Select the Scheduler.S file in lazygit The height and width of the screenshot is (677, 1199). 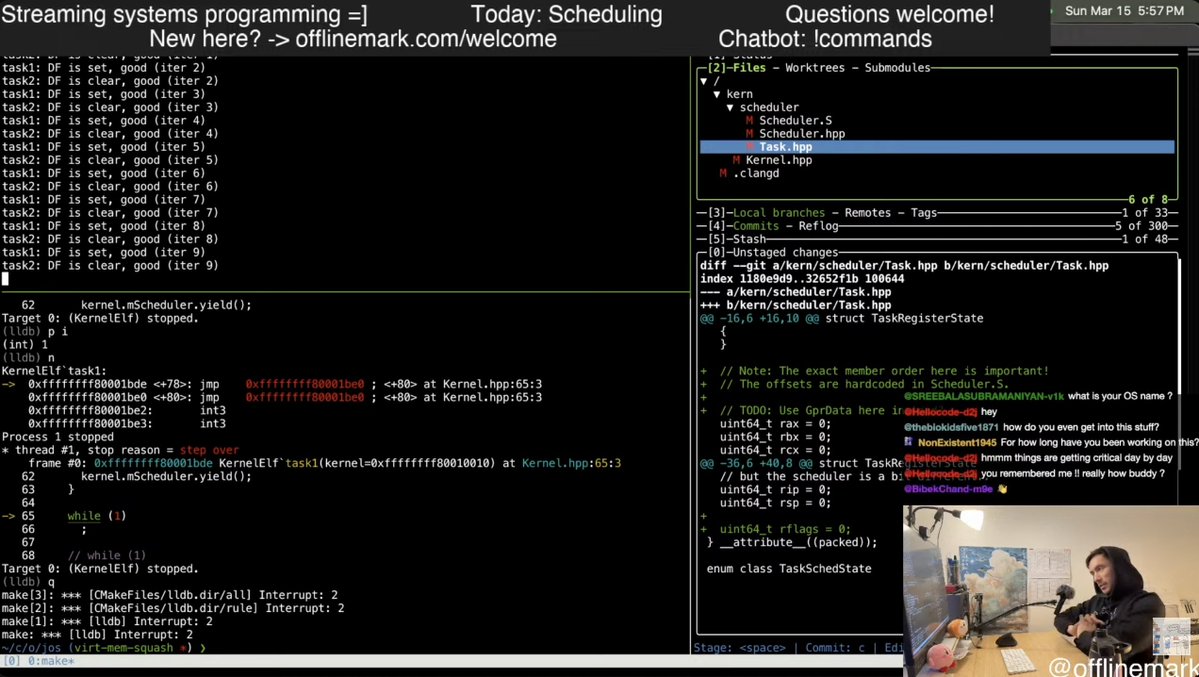coord(795,120)
